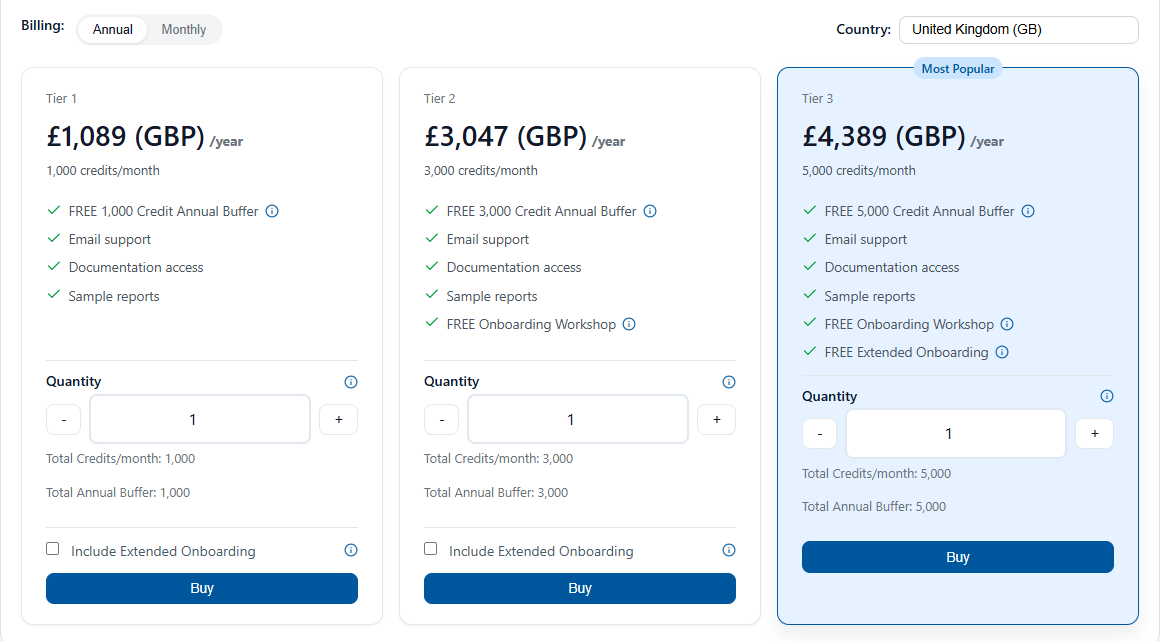The image size is (1160, 641).
Task: Click Total Credits/month: 3,000 text
Action: click(499, 458)
